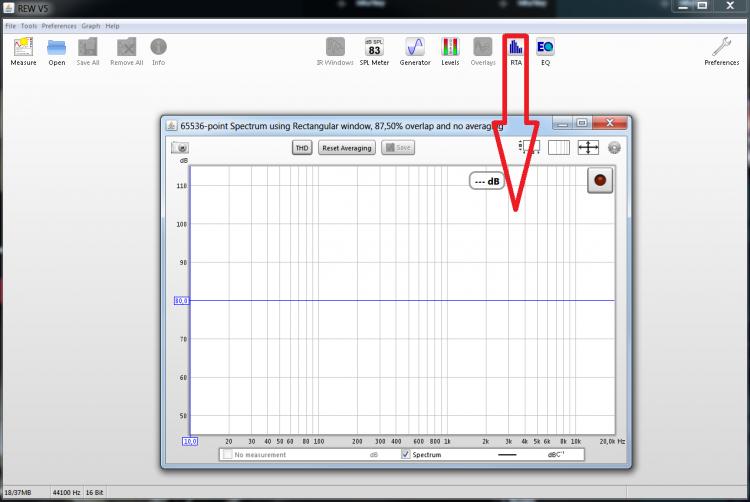Open RTA settings gear icon
This screenshot has width=750, height=502.
point(614,148)
